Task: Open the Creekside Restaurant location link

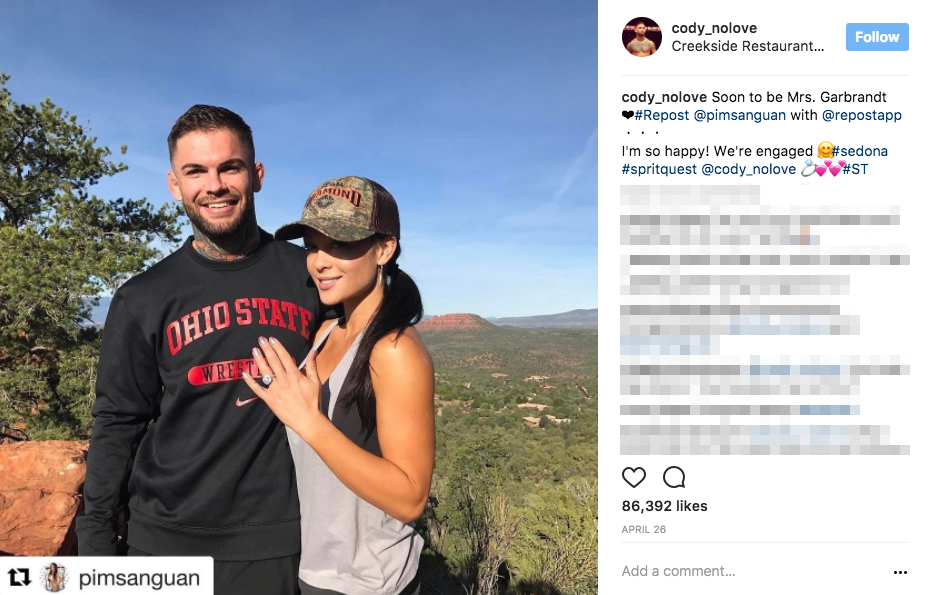Action: pyautogui.click(x=748, y=46)
